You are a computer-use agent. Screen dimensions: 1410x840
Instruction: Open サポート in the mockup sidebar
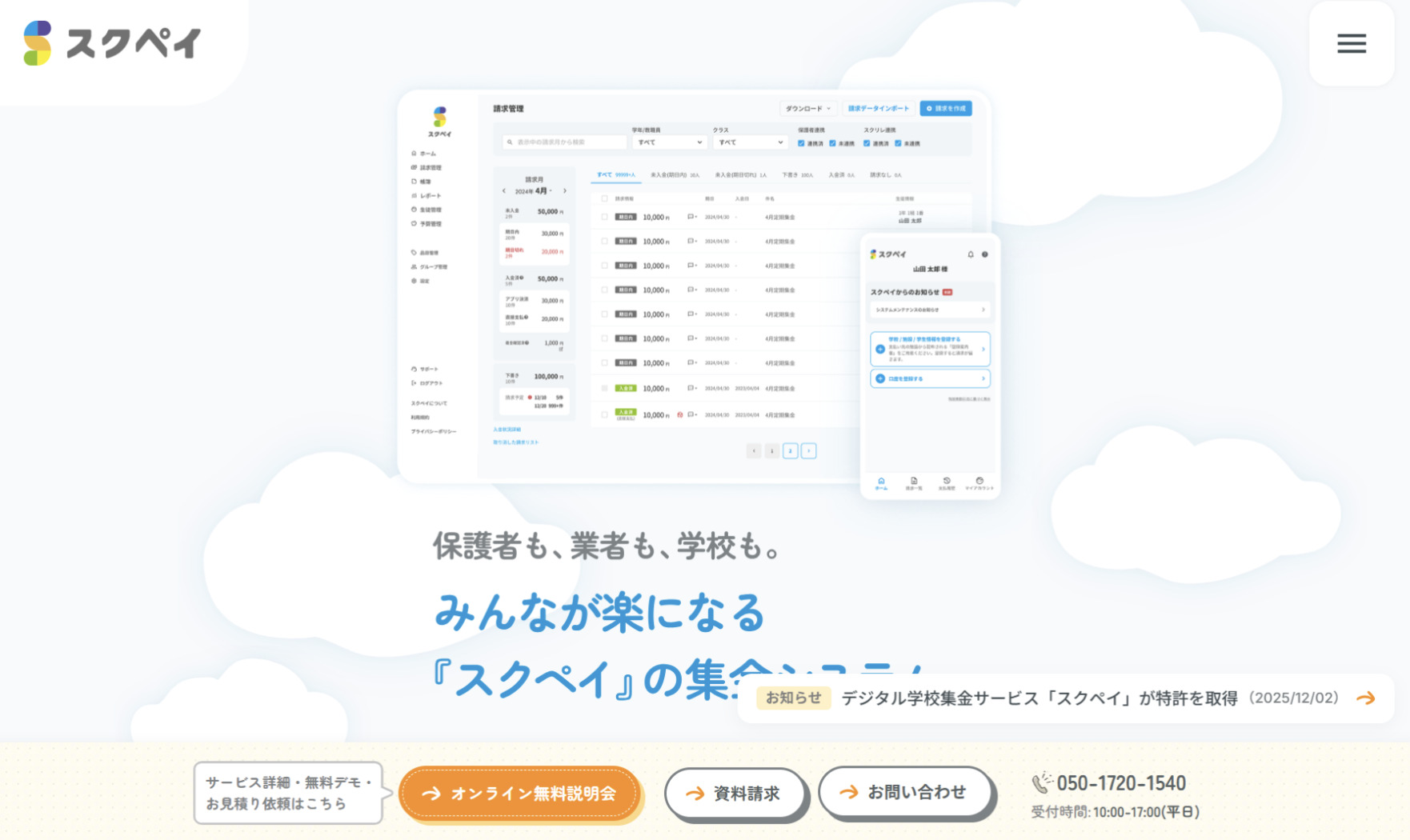click(x=425, y=369)
